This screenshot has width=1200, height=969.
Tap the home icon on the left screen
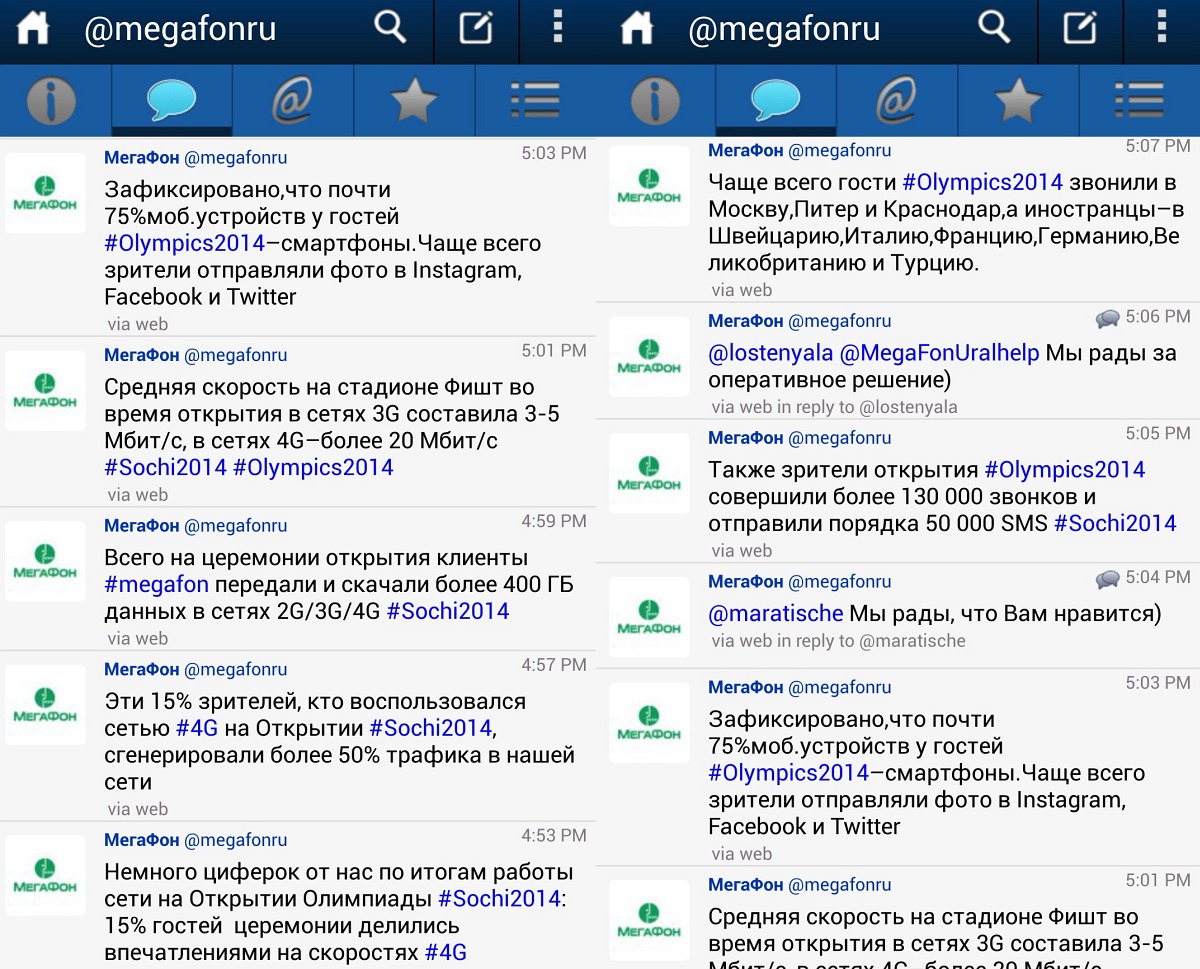pyautogui.click(x=33, y=29)
